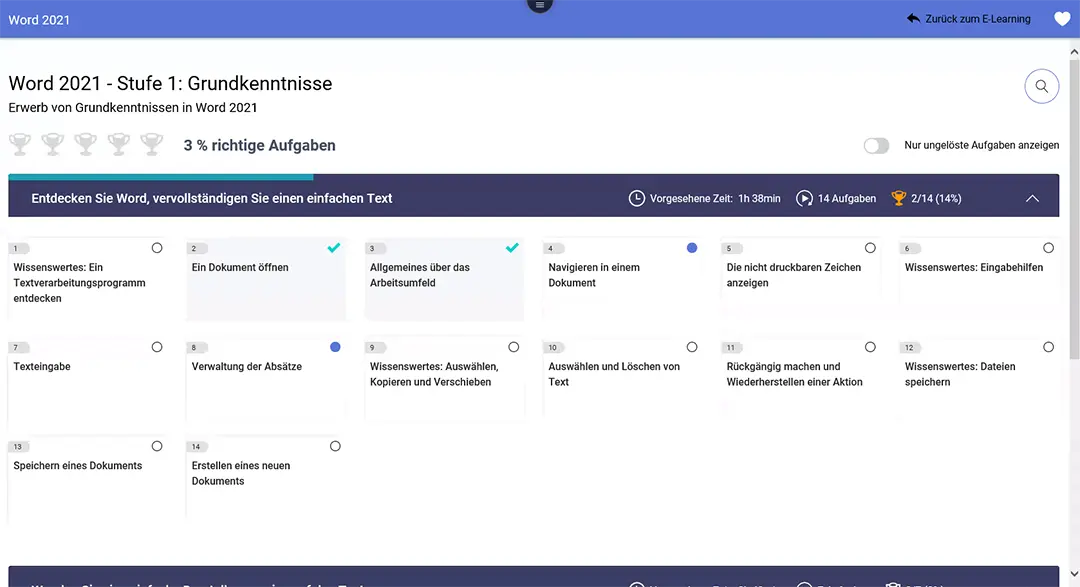Open task Speichern eines Dokuments

pos(87,477)
